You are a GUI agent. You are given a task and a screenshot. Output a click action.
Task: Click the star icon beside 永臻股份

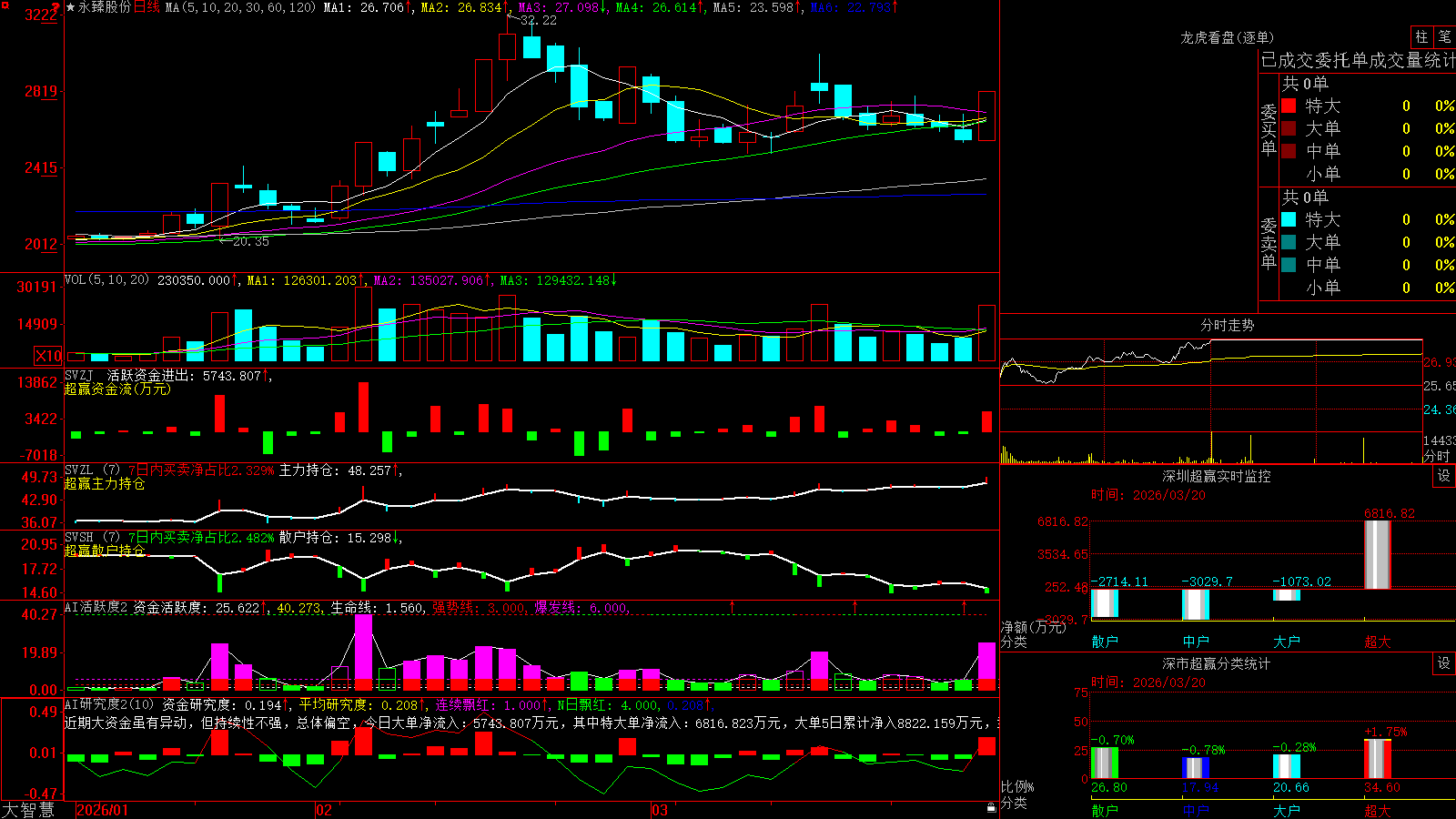click(x=71, y=7)
